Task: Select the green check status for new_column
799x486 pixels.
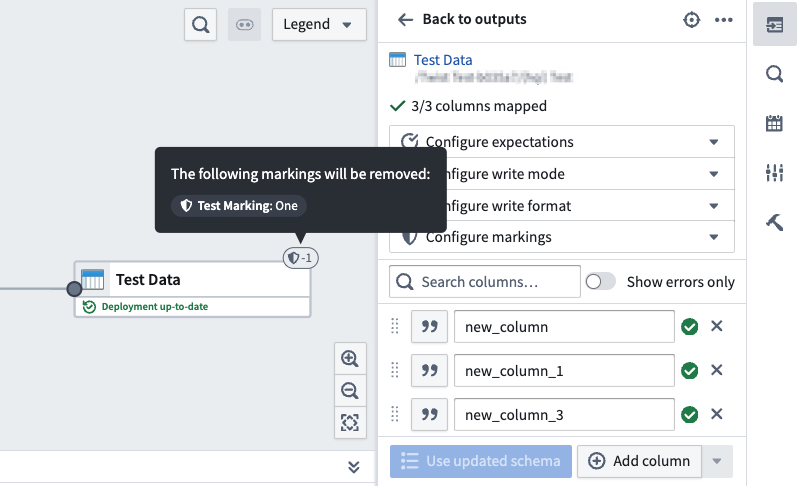Action: (689, 327)
